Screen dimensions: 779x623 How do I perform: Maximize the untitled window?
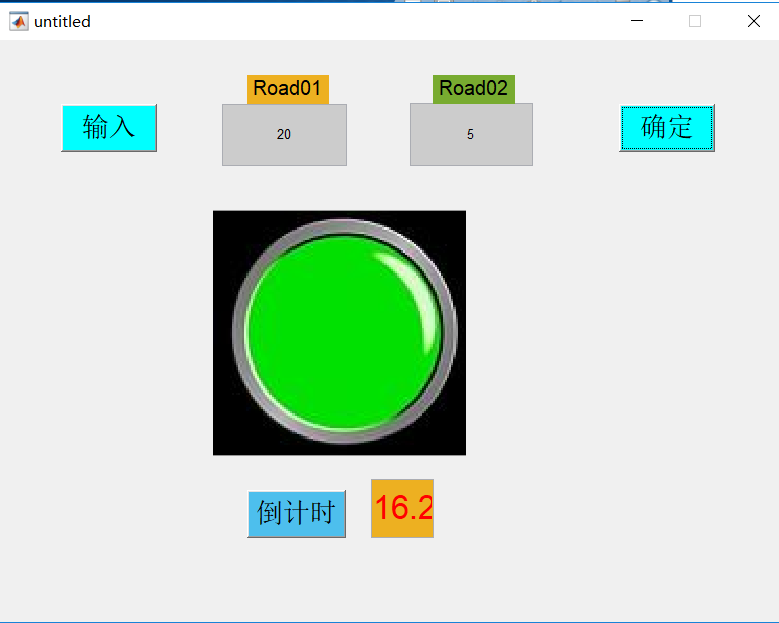(x=695, y=21)
